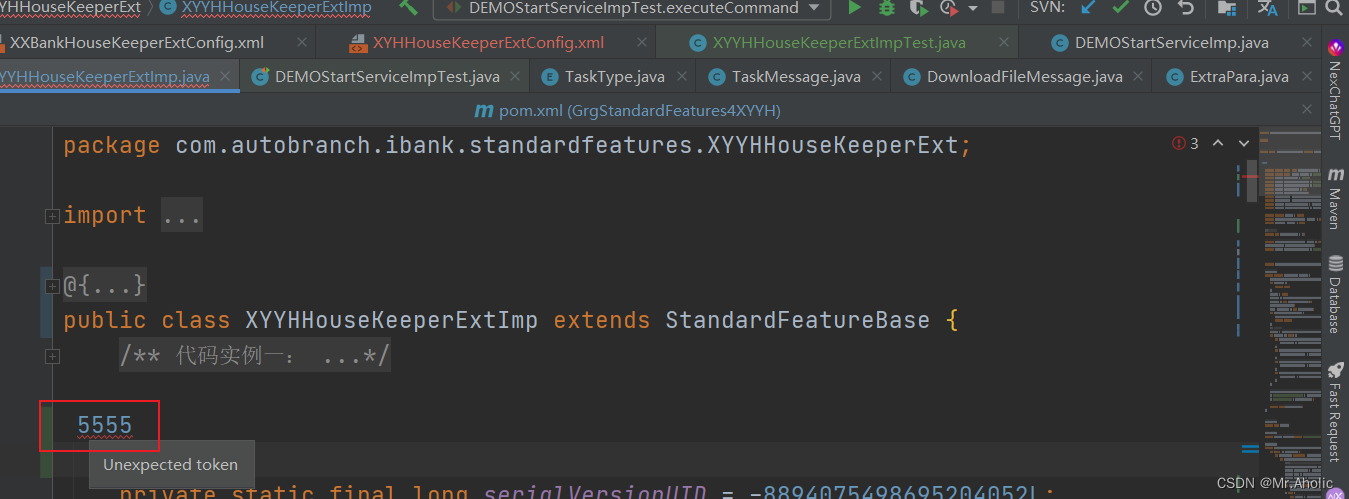Image resolution: width=1349 pixels, height=499 pixels.
Task: Switch to XYYHHouseKeeperExtImpTest.java tab
Action: click(x=838, y=43)
